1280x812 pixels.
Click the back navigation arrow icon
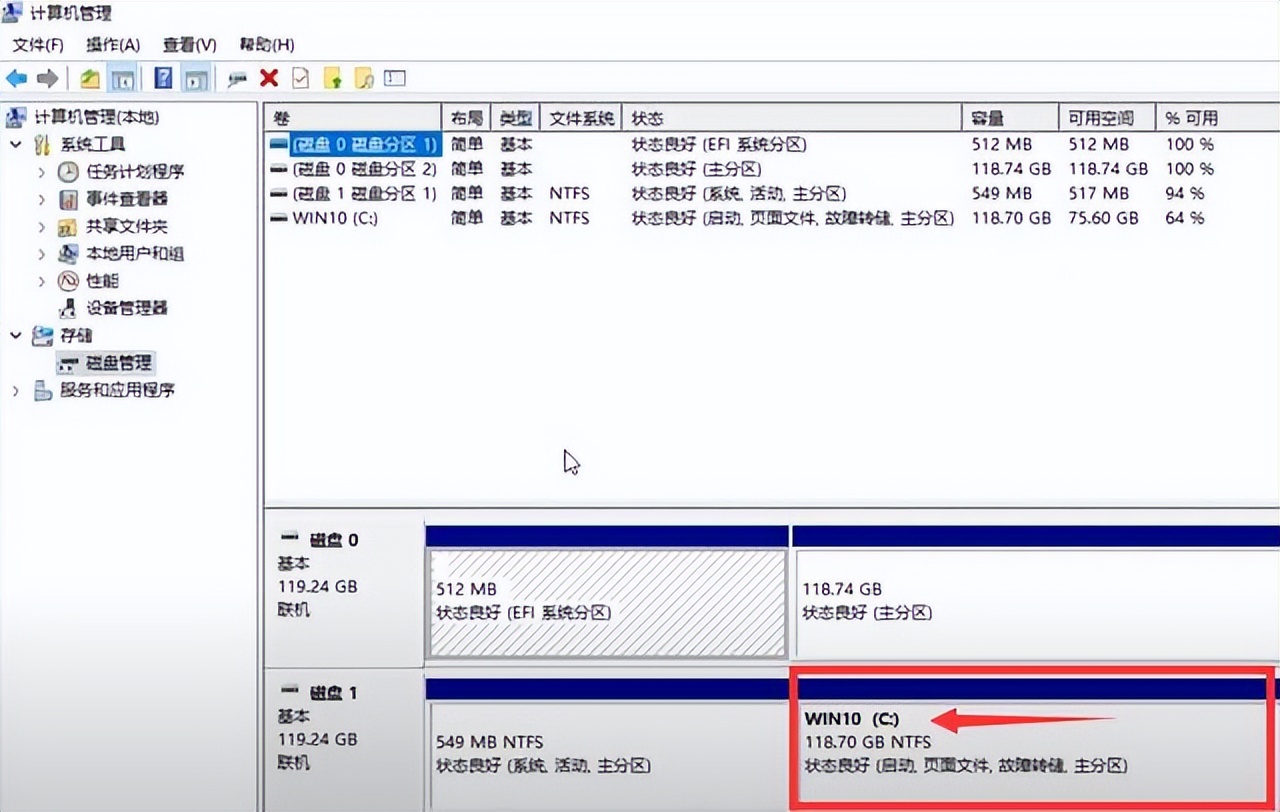pos(18,78)
